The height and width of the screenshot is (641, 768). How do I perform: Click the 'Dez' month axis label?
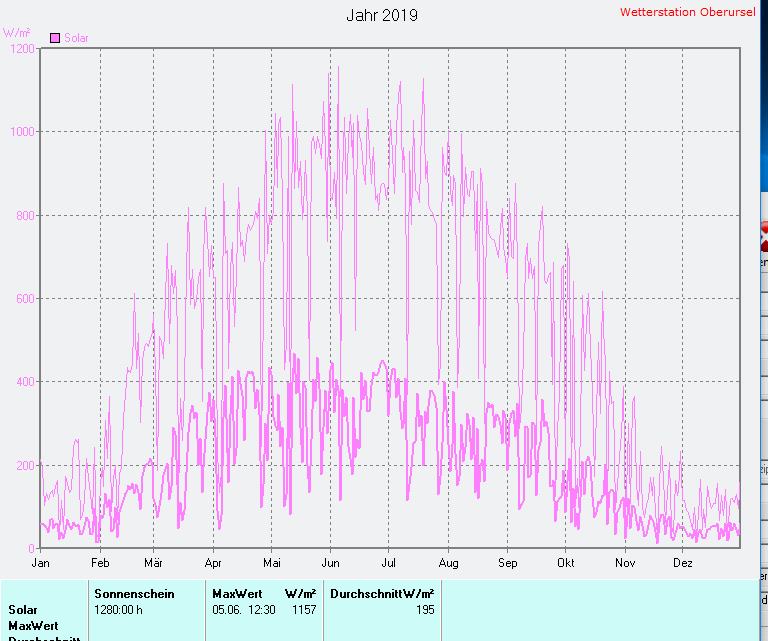(683, 563)
